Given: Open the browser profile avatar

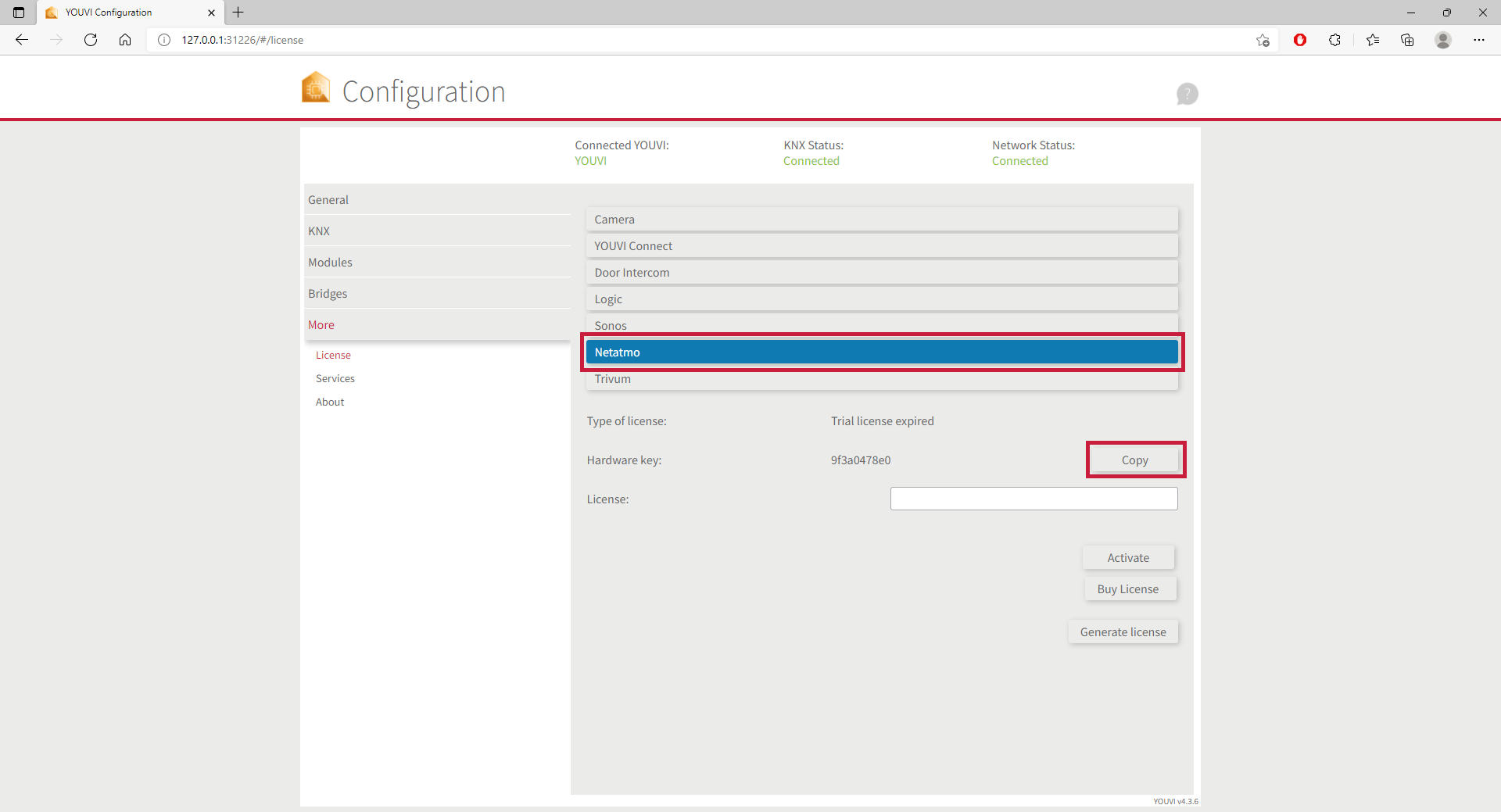Looking at the screenshot, I should point(1443,40).
